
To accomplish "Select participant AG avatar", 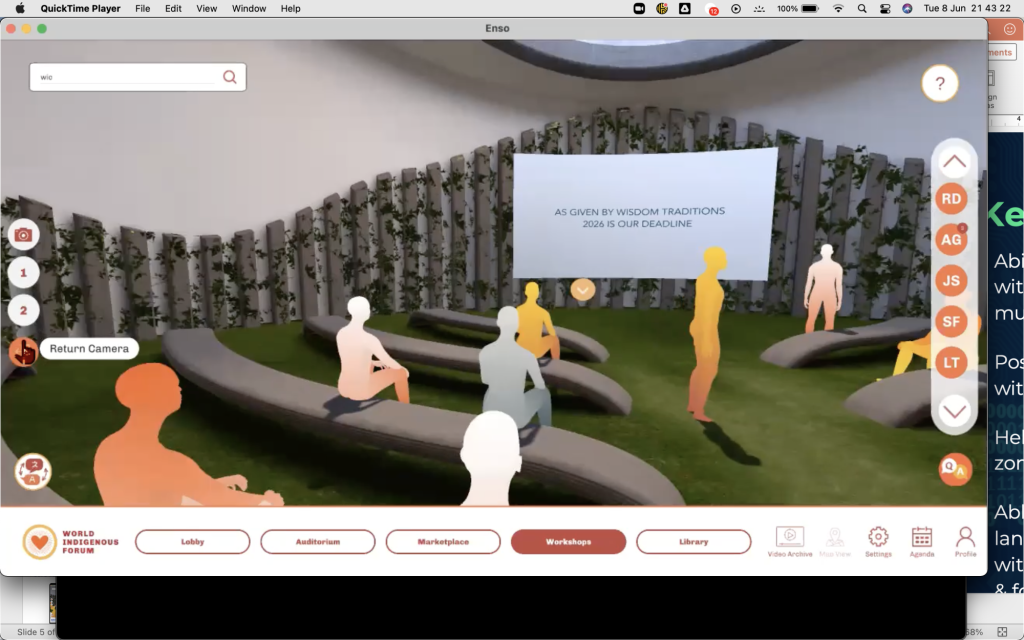I will pos(951,239).
